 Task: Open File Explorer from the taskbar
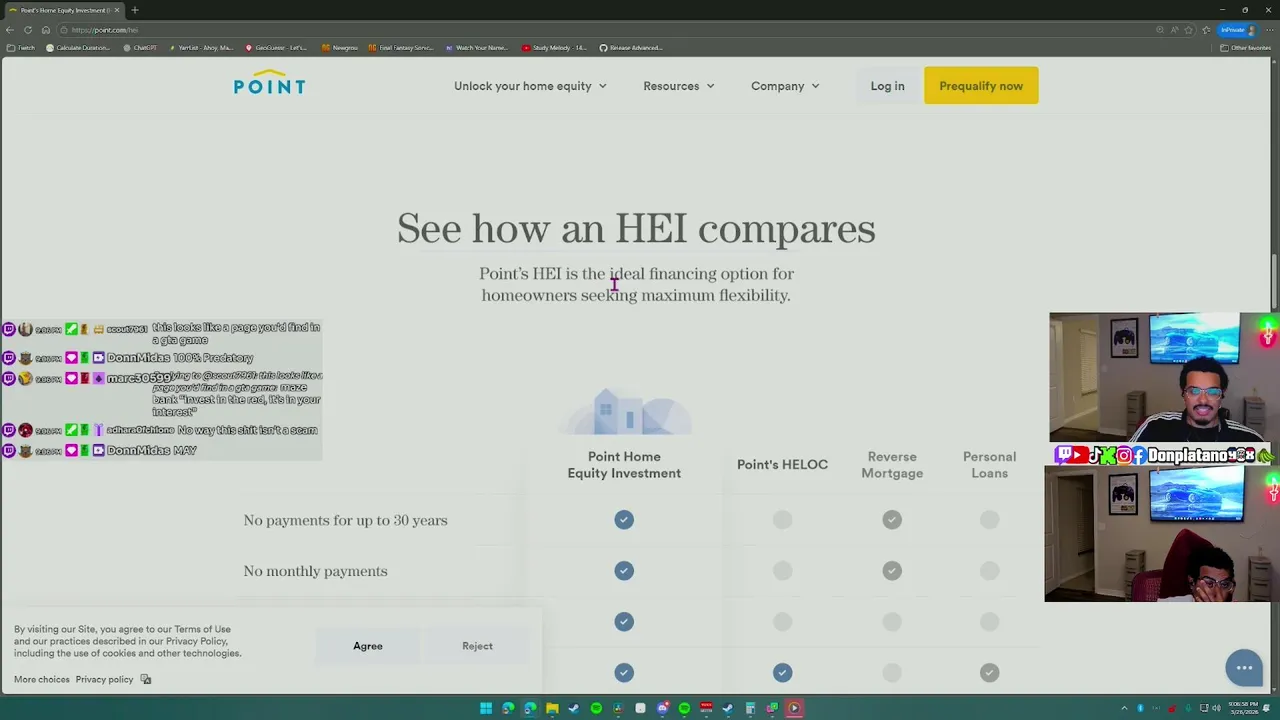click(x=552, y=708)
